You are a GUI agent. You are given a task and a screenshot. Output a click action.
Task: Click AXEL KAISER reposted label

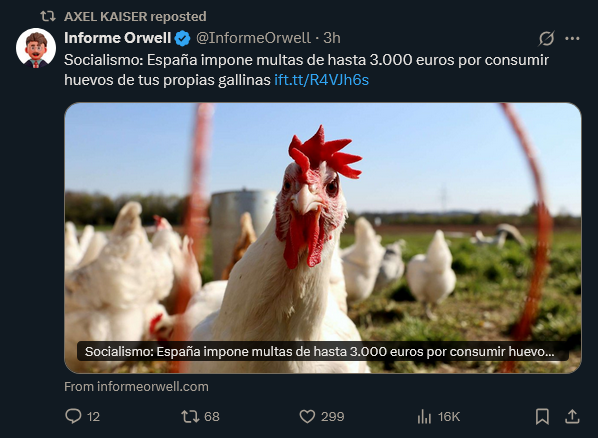click(x=135, y=16)
